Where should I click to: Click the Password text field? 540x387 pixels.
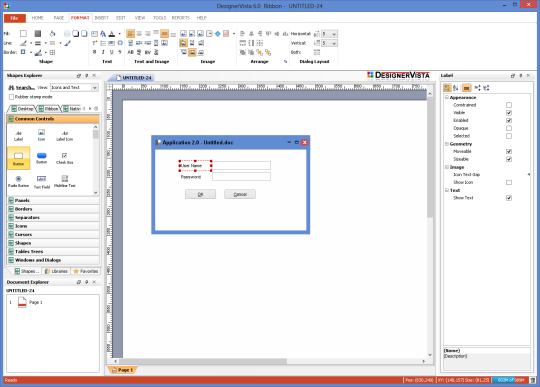coord(241,177)
